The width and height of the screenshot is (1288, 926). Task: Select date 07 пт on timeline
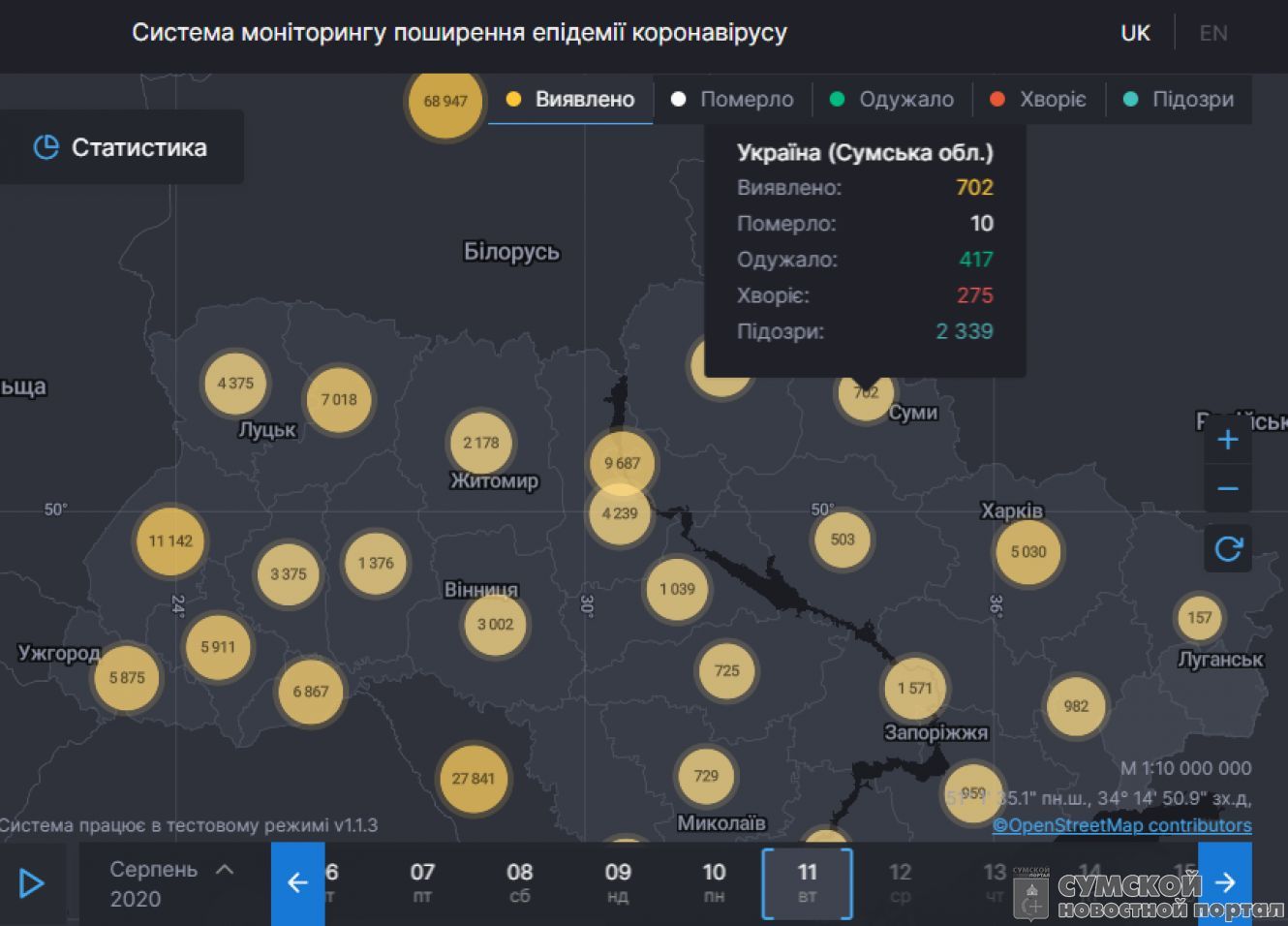422,882
